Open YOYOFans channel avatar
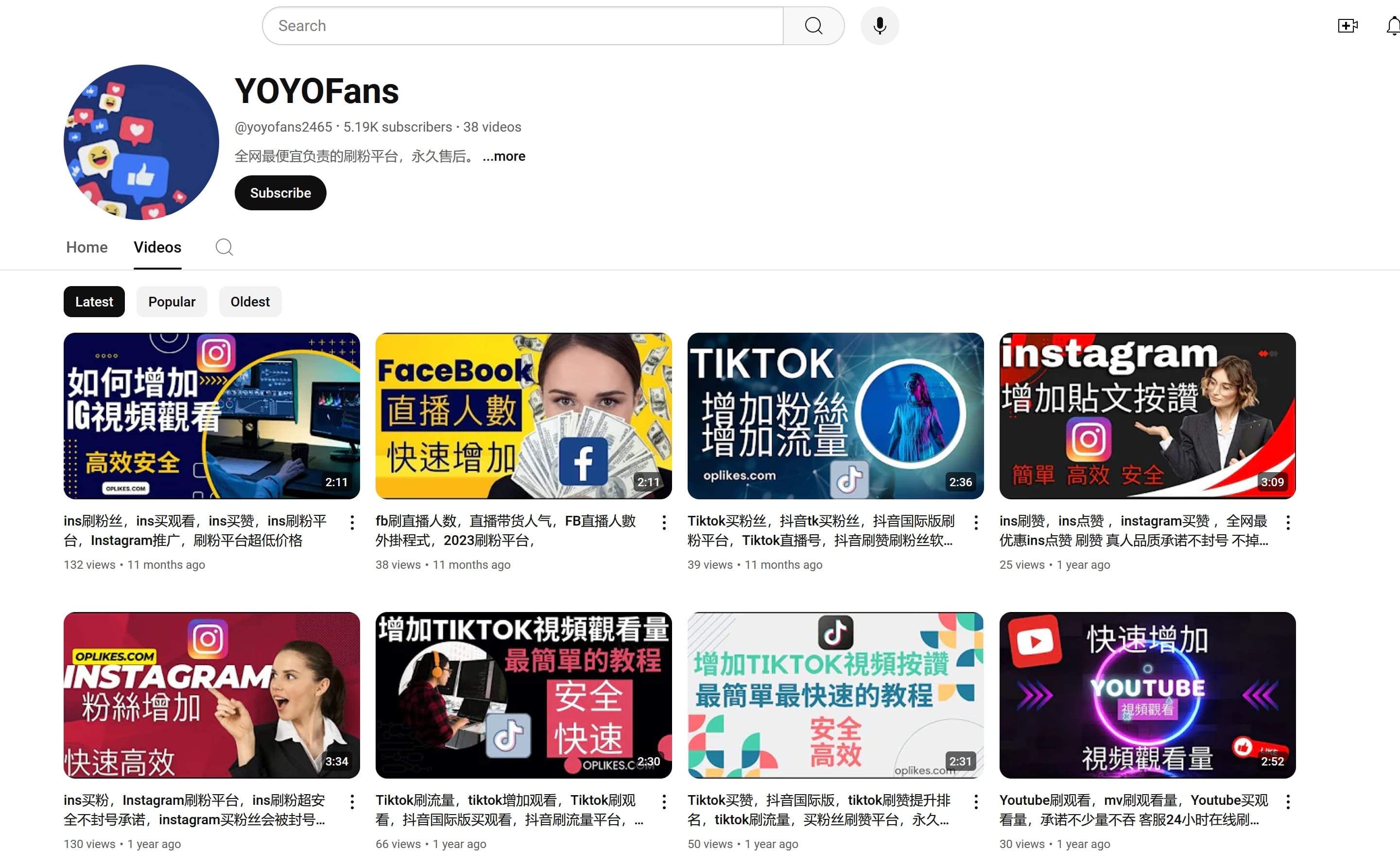This screenshot has width=1400, height=867. (x=141, y=142)
